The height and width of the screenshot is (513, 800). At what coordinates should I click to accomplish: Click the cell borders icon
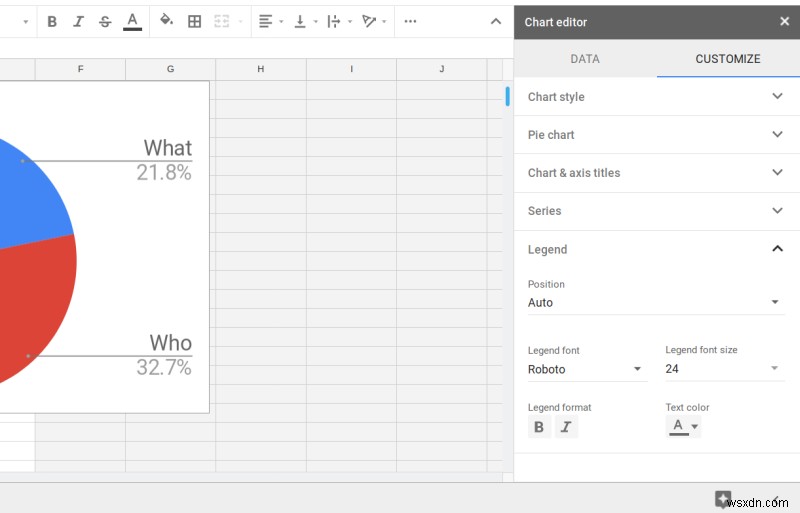[195, 21]
